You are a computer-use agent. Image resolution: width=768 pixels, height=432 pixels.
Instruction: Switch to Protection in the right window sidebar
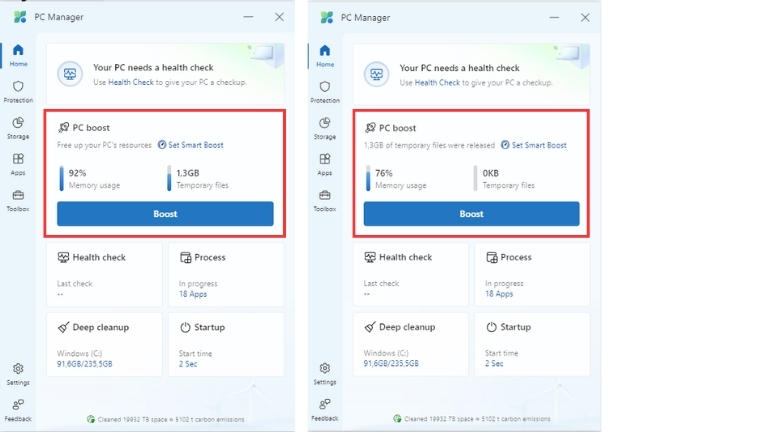[325, 91]
